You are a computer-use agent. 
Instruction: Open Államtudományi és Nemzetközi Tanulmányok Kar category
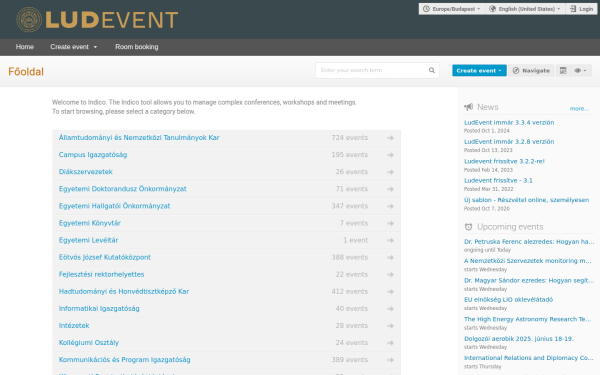point(139,138)
